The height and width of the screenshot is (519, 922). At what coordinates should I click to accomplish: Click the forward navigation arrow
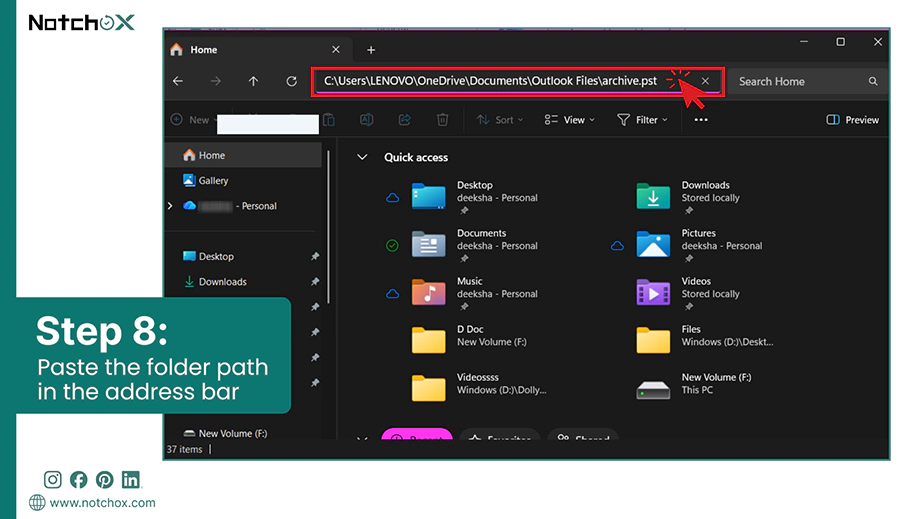(x=216, y=81)
